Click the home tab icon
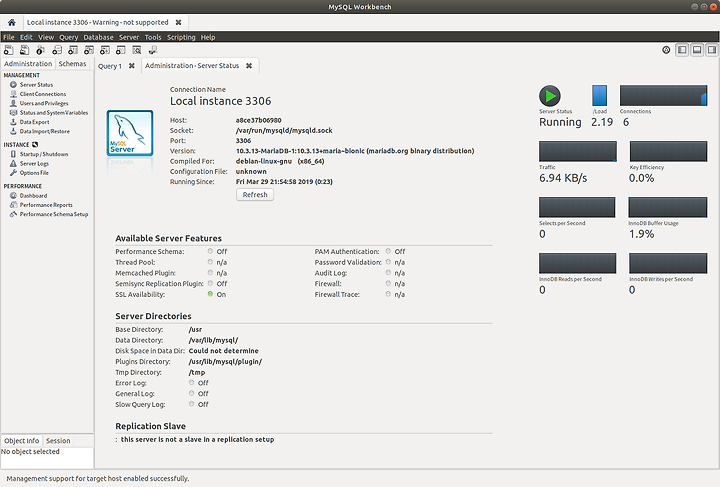 click(11, 22)
